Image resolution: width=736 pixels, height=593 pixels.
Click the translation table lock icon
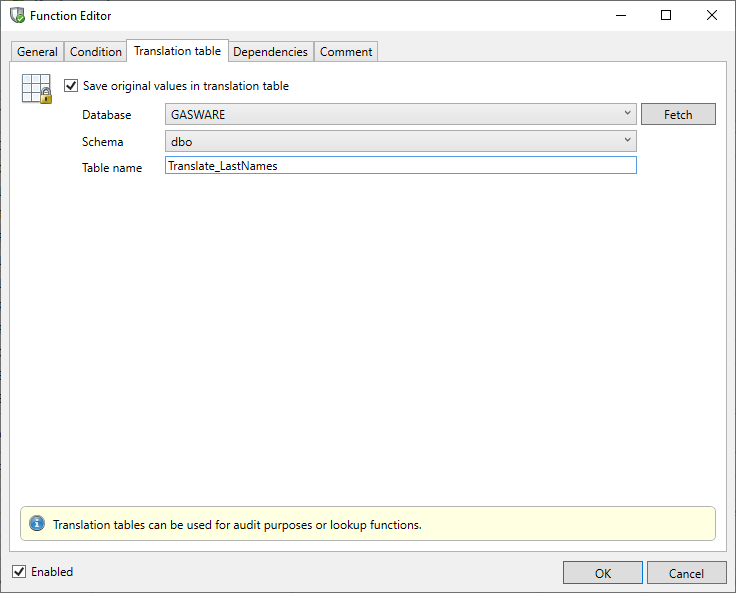[36, 90]
